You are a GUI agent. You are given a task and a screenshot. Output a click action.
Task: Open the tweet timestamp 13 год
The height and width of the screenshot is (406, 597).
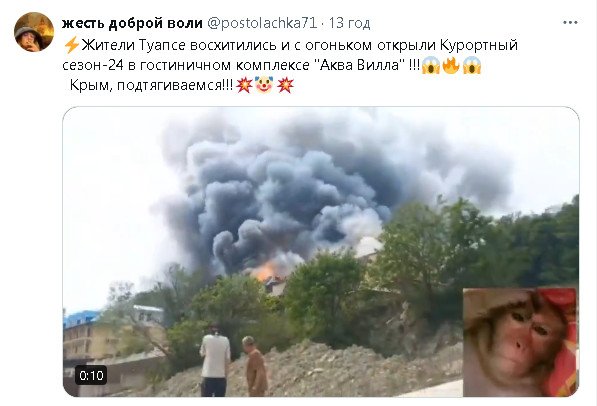pos(349,23)
